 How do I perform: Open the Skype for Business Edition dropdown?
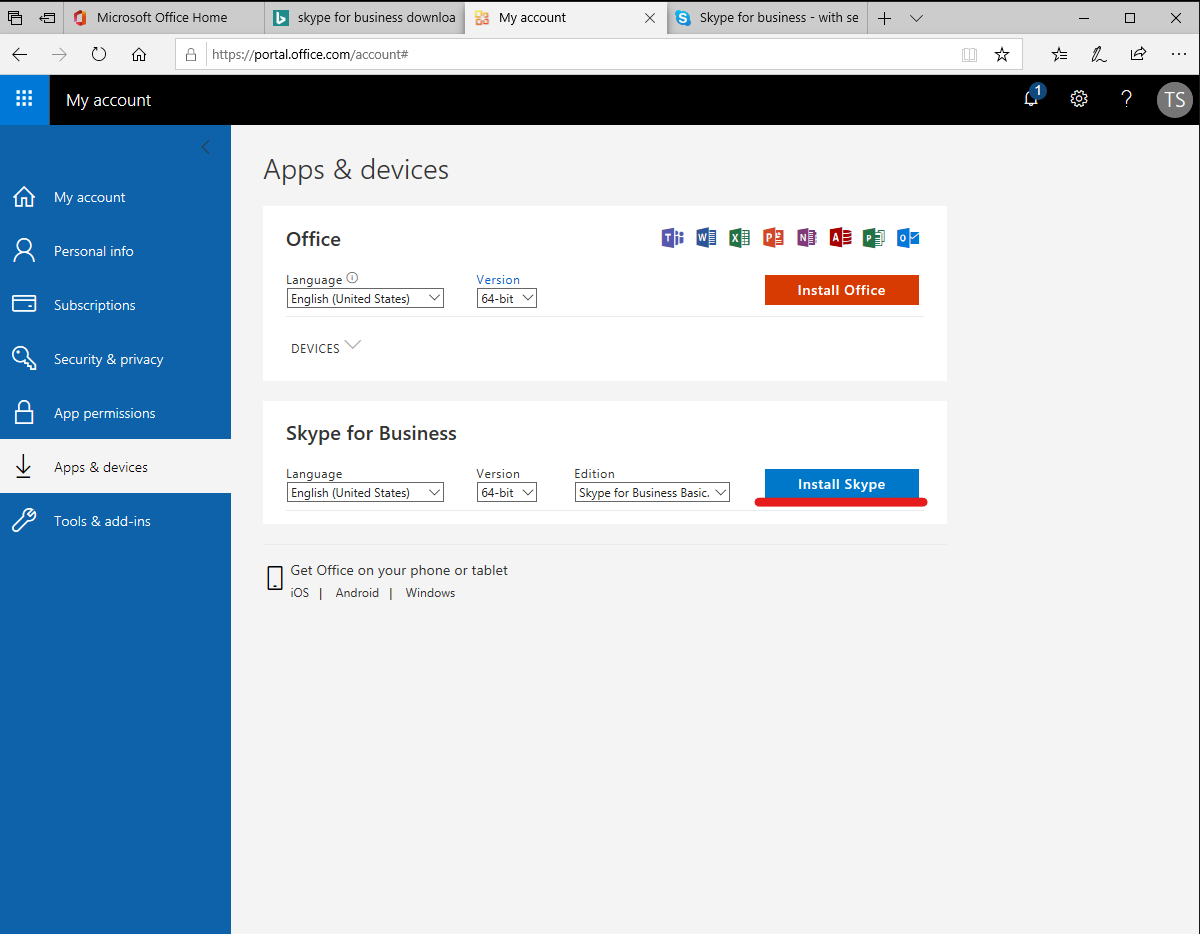(x=651, y=491)
